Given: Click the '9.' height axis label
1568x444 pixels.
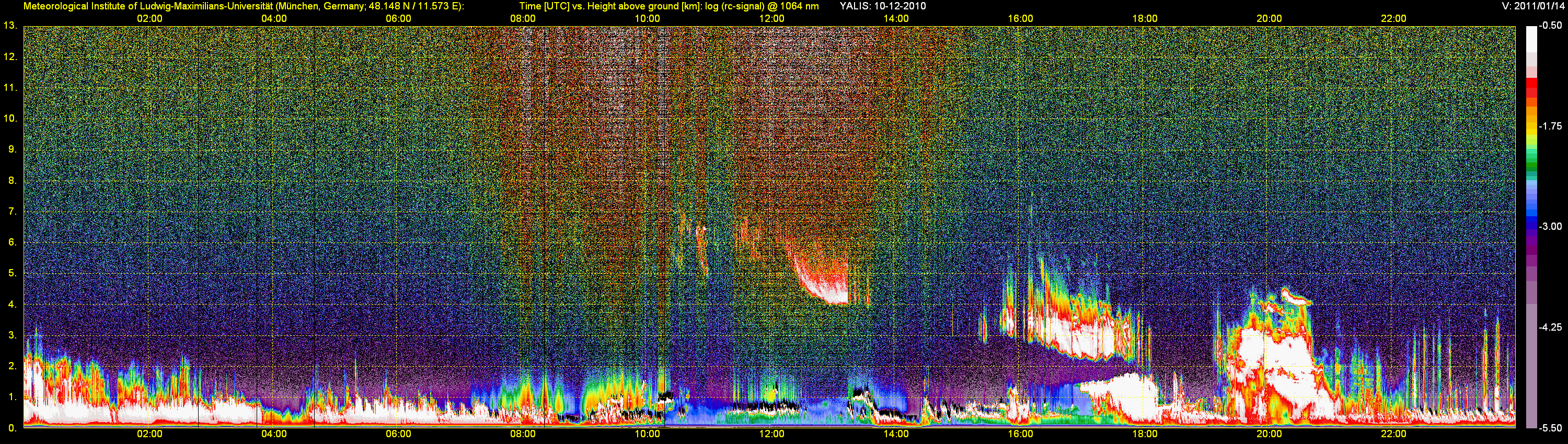Looking at the screenshot, I should click(12, 149).
